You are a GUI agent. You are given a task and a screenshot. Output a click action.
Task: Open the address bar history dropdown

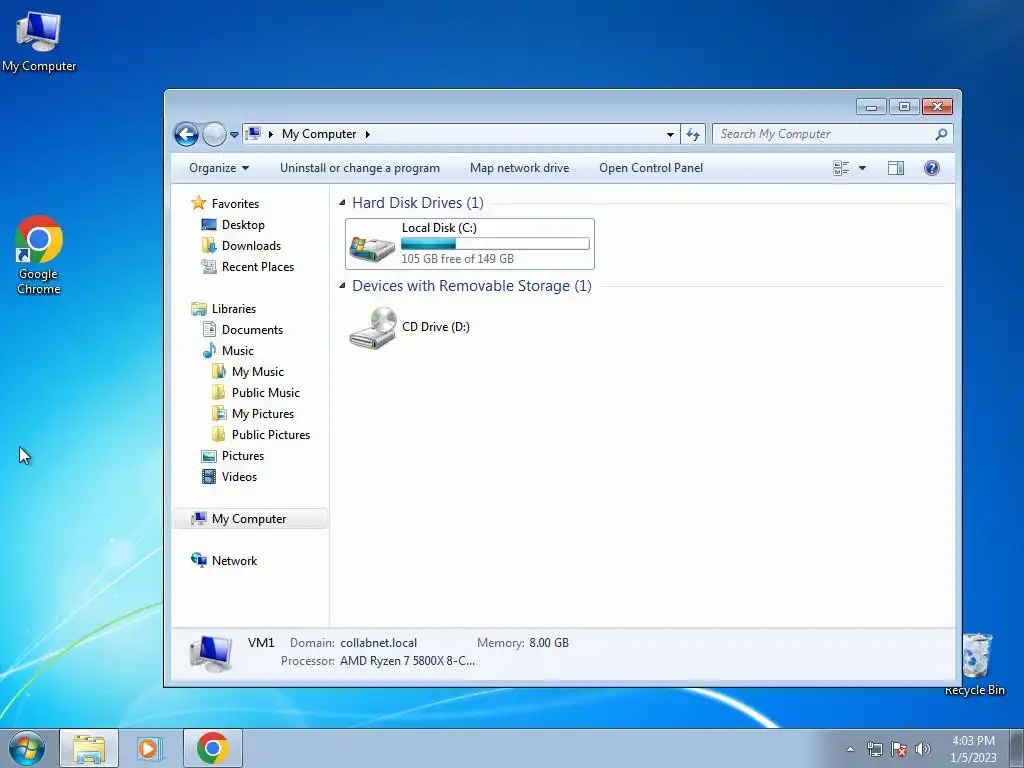670,135
